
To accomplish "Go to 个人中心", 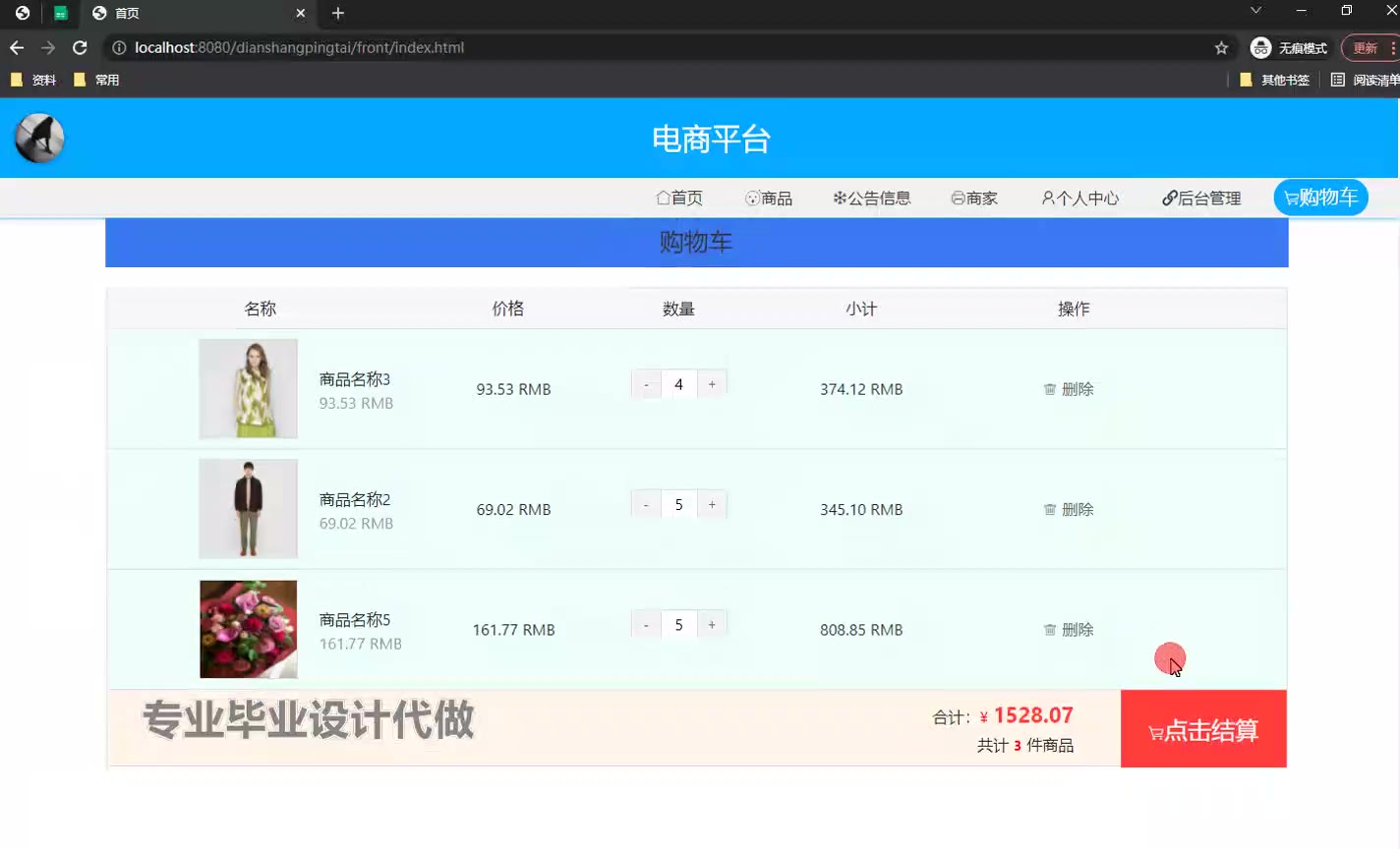I will (x=1080, y=198).
